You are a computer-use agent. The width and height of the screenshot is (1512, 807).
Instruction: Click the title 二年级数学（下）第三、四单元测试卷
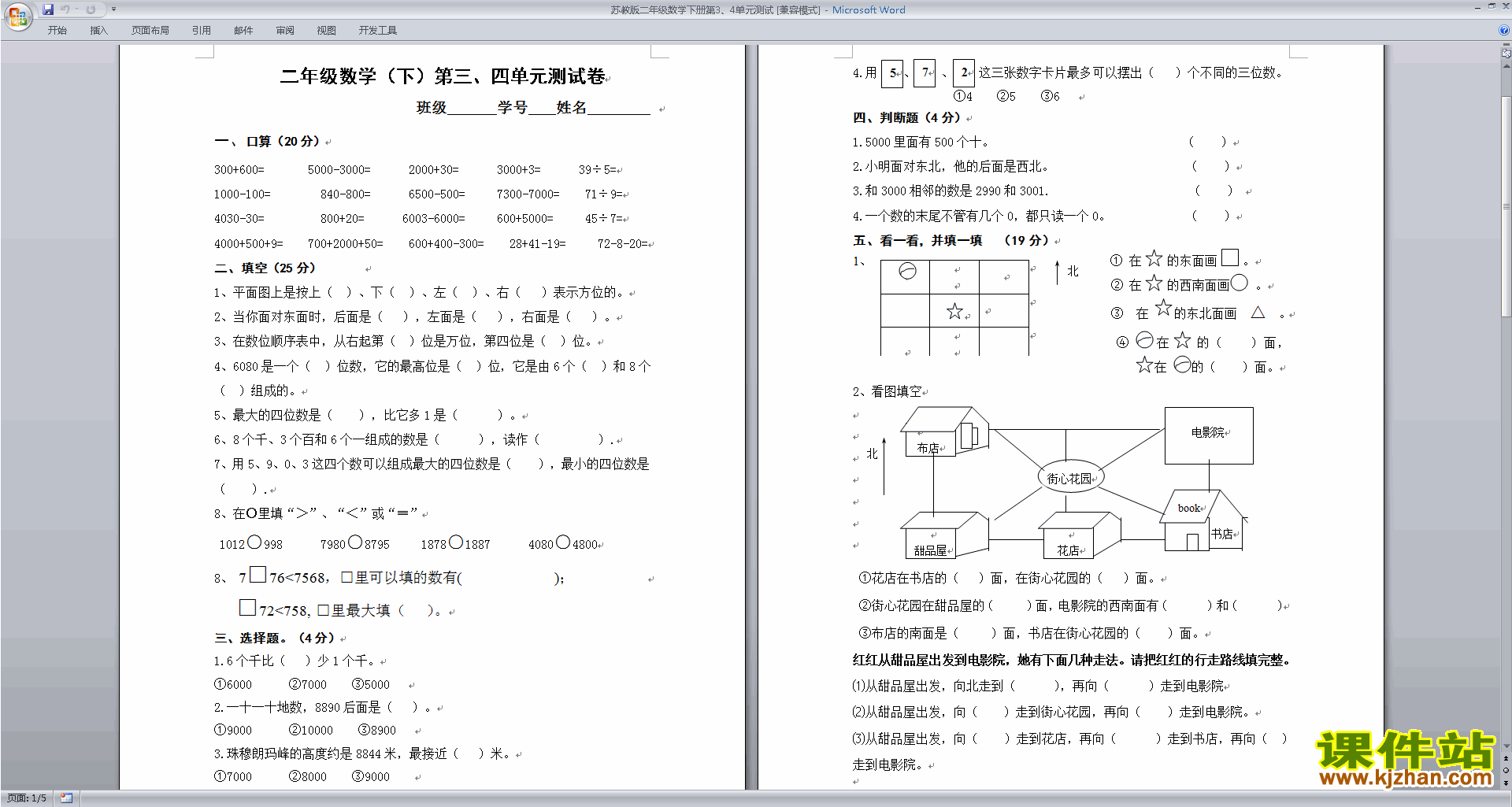(x=443, y=76)
